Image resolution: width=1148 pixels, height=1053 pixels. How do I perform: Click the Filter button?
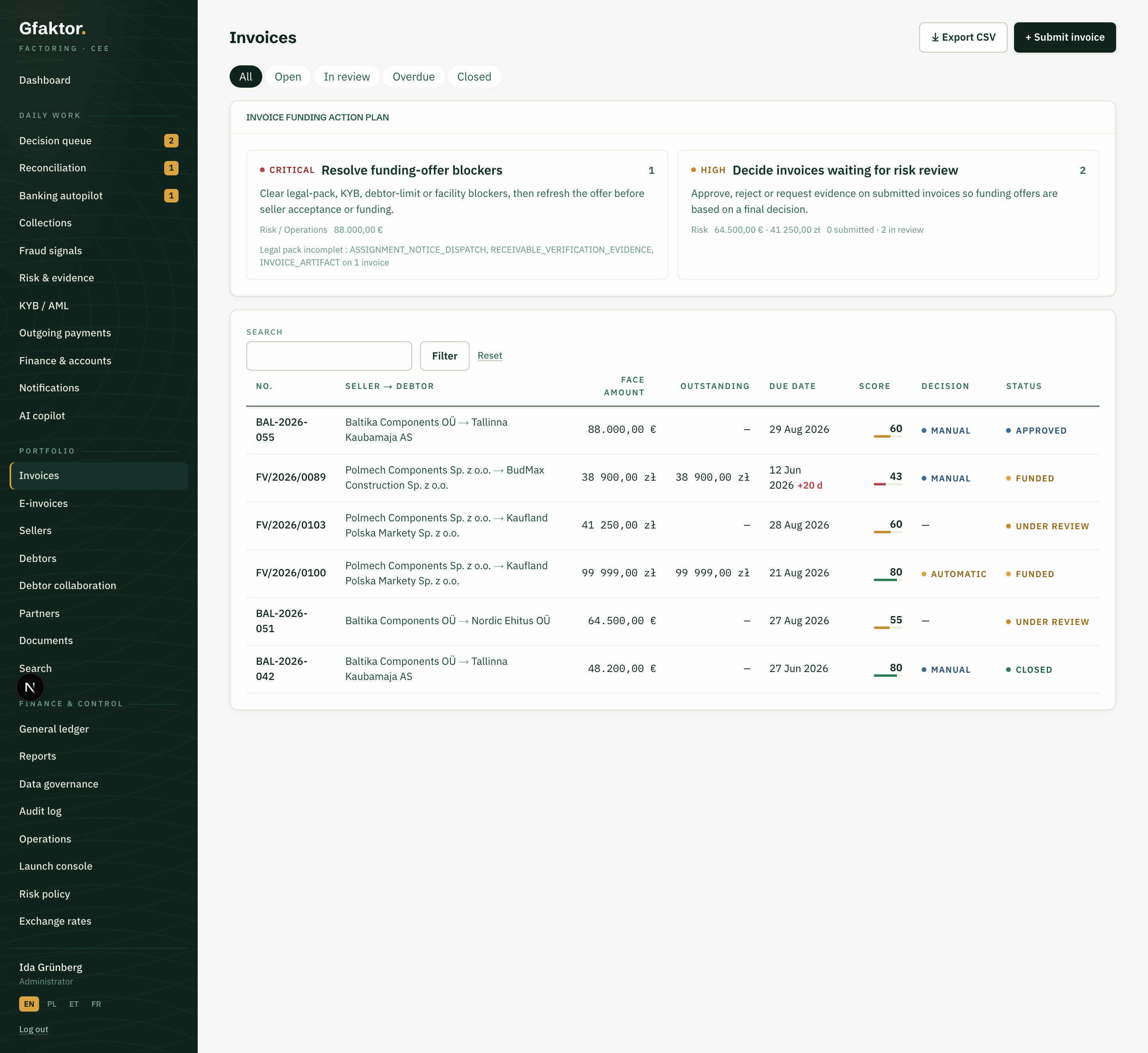[444, 356]
